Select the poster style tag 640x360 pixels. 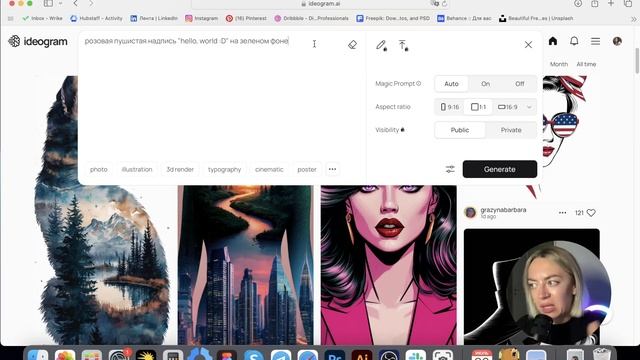307,169
